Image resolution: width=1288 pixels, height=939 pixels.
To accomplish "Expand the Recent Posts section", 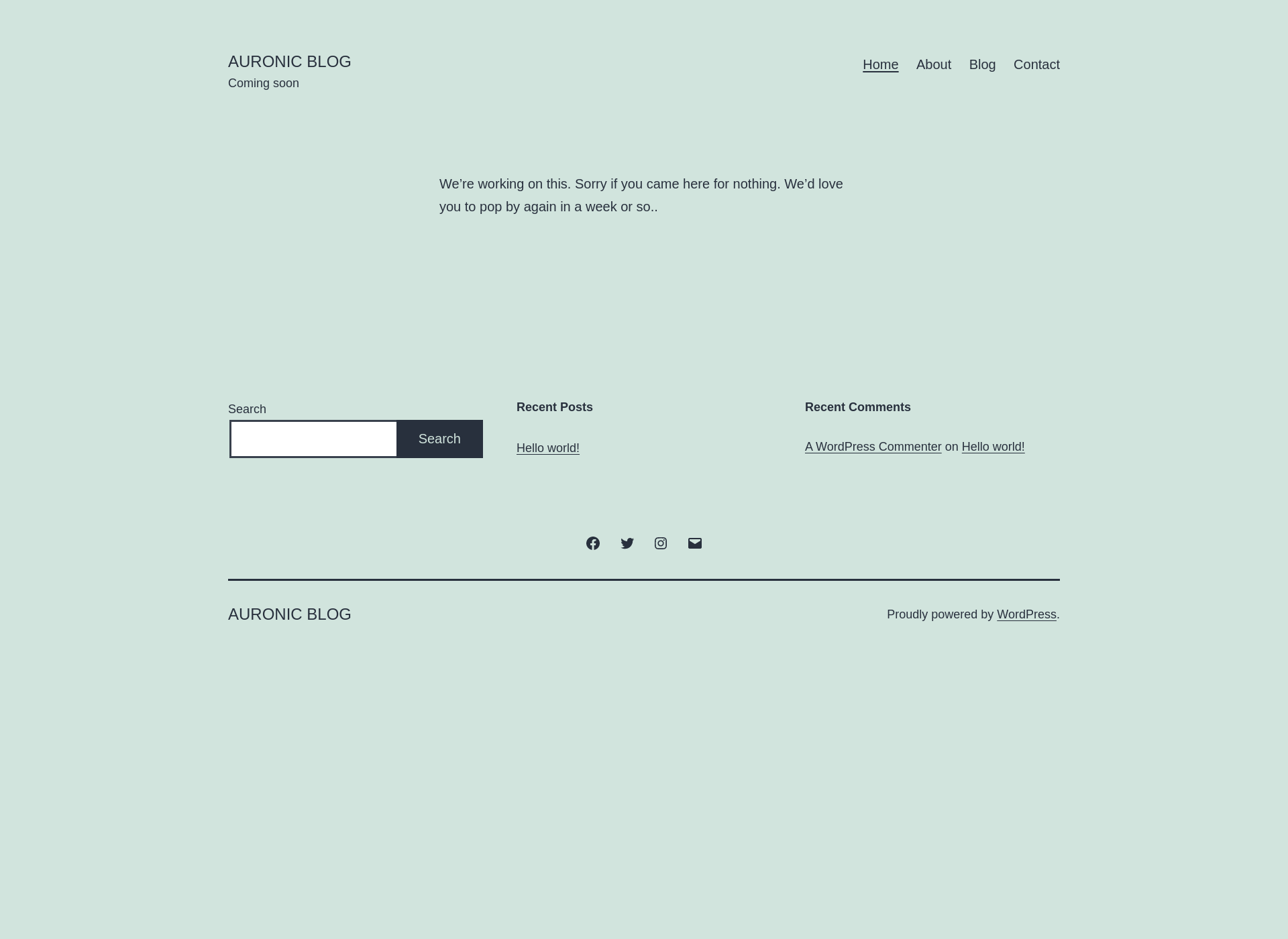I will pos(554,407).
